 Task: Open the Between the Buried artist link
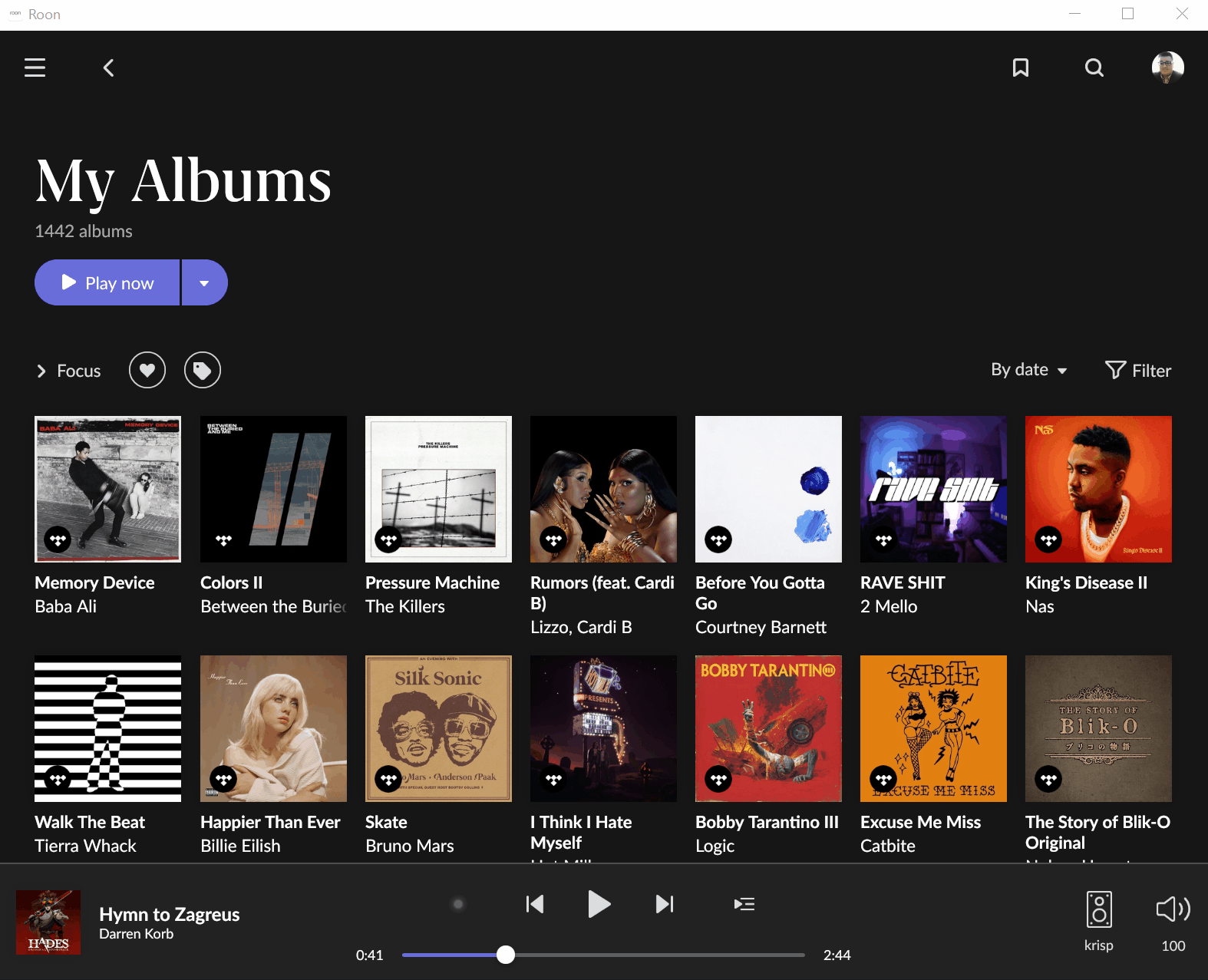[x=273, y=606]
